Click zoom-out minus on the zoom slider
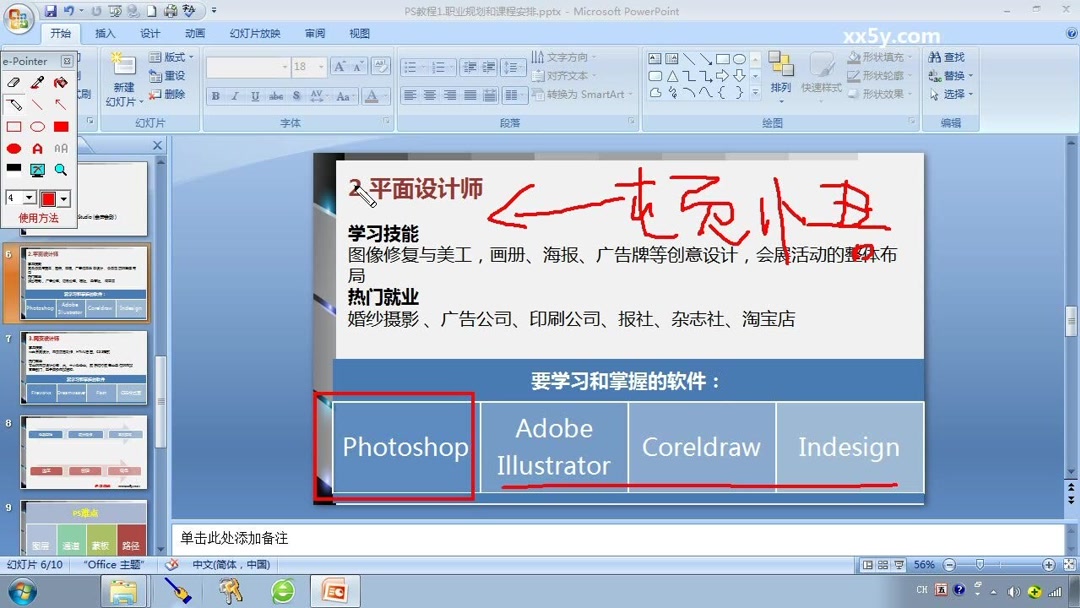This screenshot has width=1080, height=608. click(x=949, y=564)
